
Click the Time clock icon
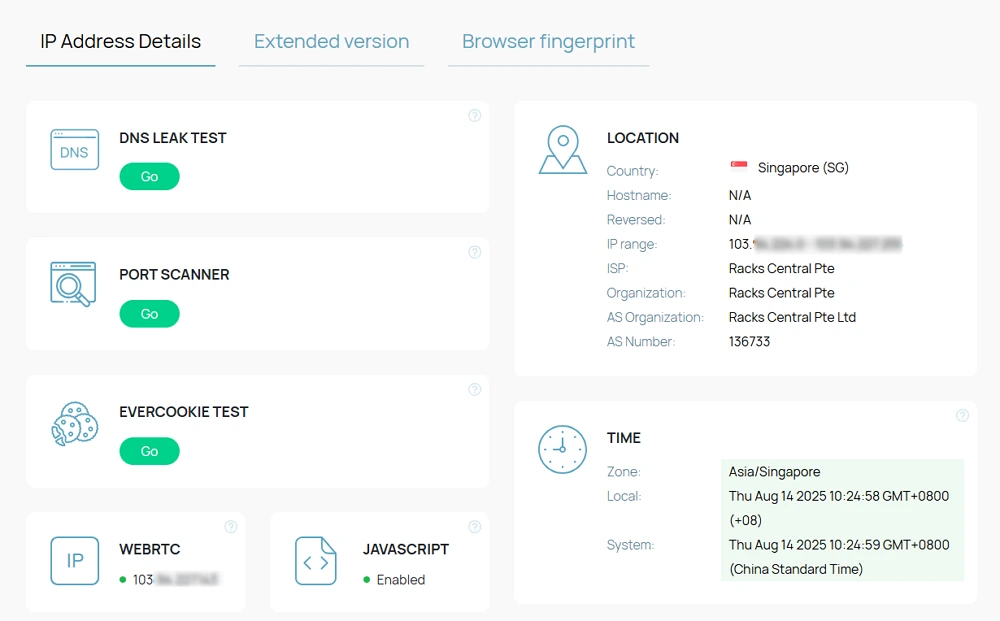point(562,449)
